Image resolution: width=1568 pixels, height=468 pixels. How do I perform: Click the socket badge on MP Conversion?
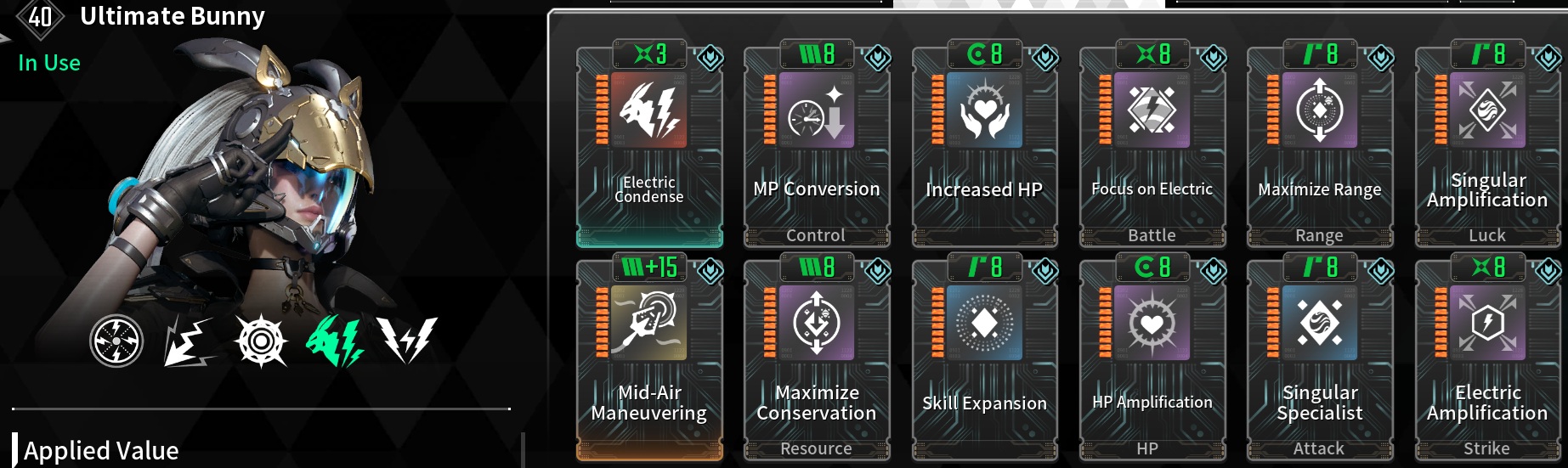coord(877,58)
